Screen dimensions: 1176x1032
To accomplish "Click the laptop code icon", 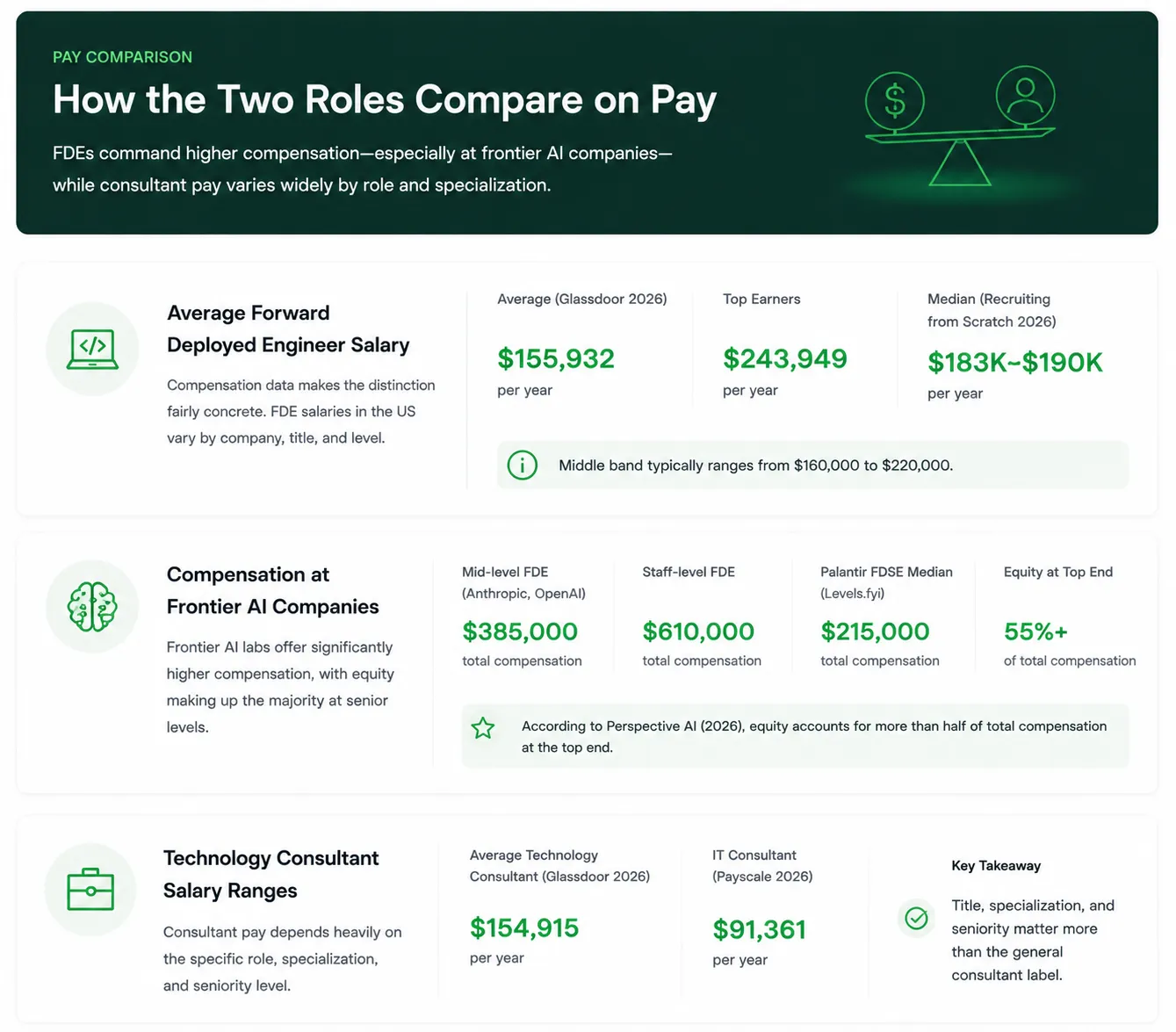I will (92, 350).
